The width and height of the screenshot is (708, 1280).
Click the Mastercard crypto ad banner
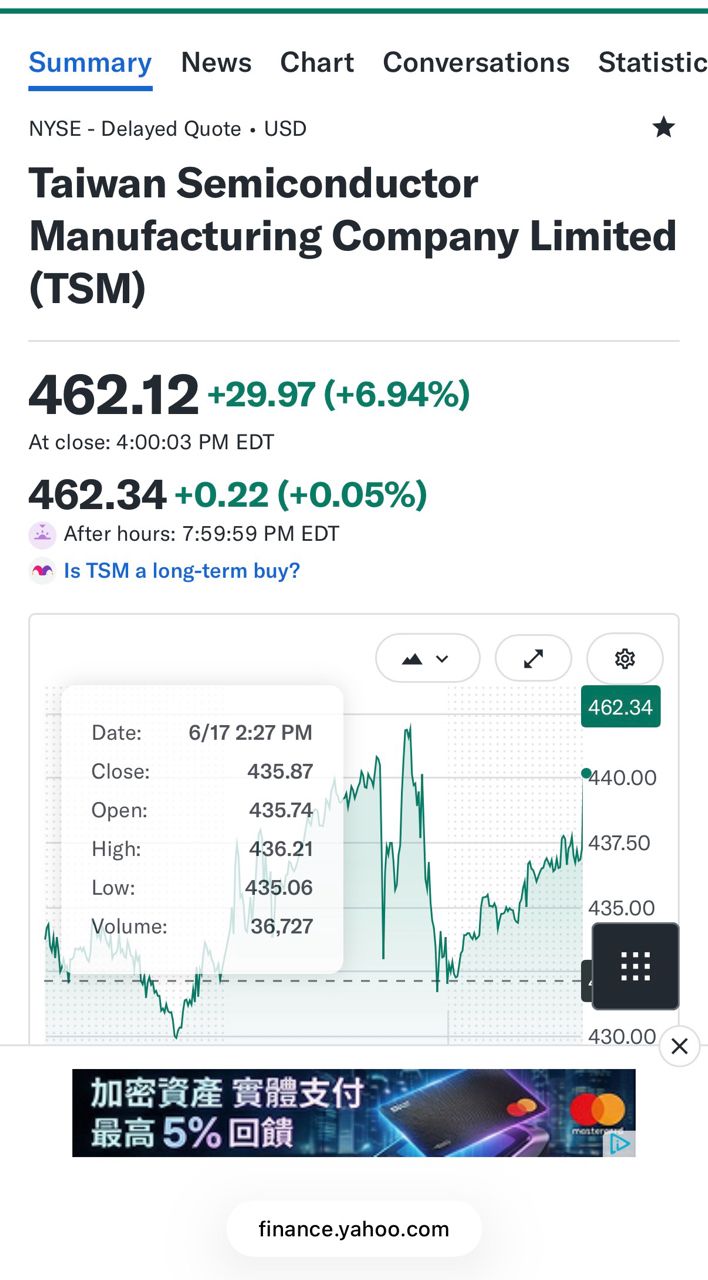354,1113
